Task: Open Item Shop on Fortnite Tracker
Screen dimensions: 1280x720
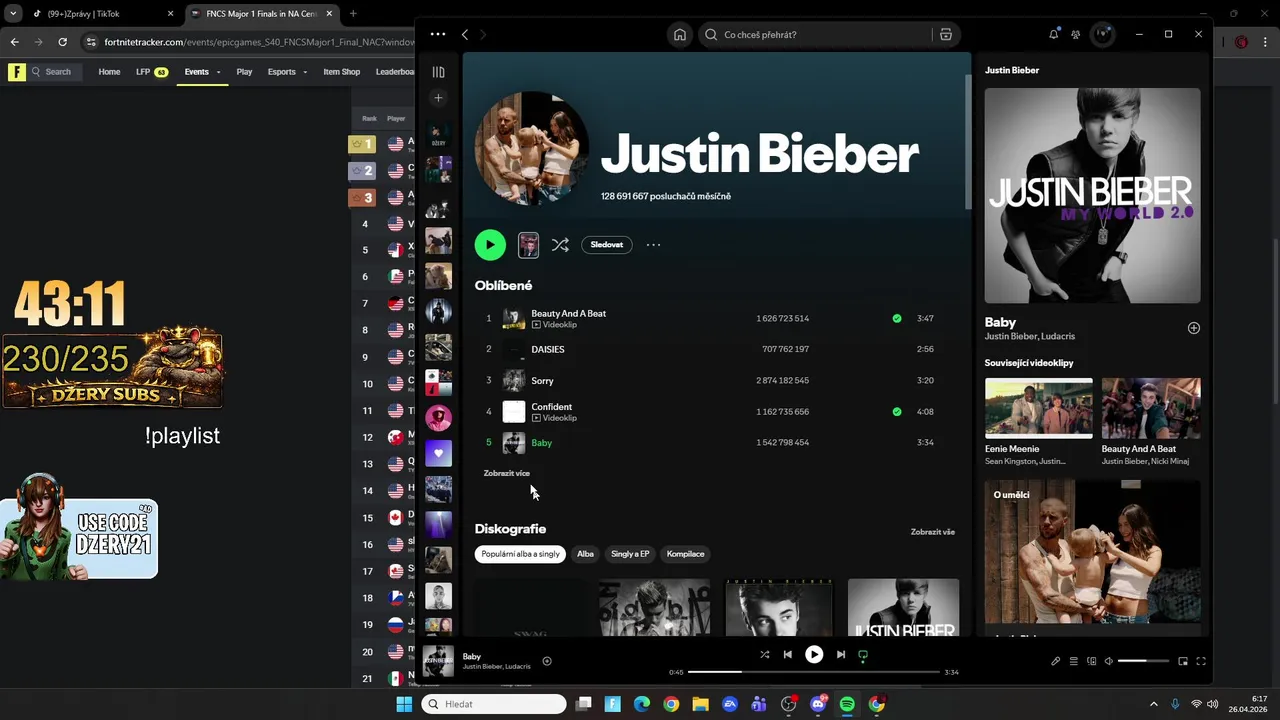Action: pyautogui.click(x=342, y=72)
